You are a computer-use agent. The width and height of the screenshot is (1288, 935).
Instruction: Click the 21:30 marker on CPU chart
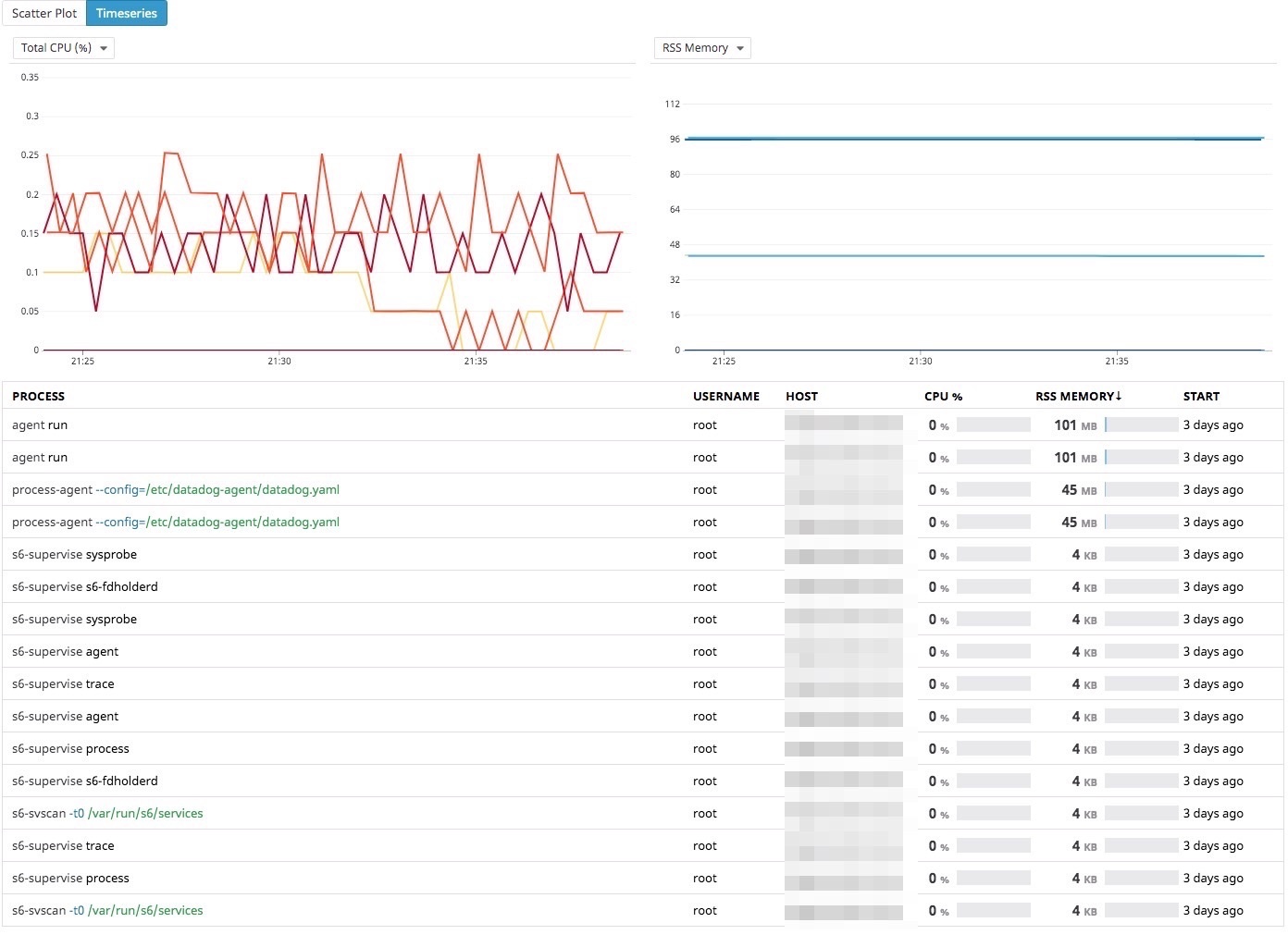pos(279,361)
